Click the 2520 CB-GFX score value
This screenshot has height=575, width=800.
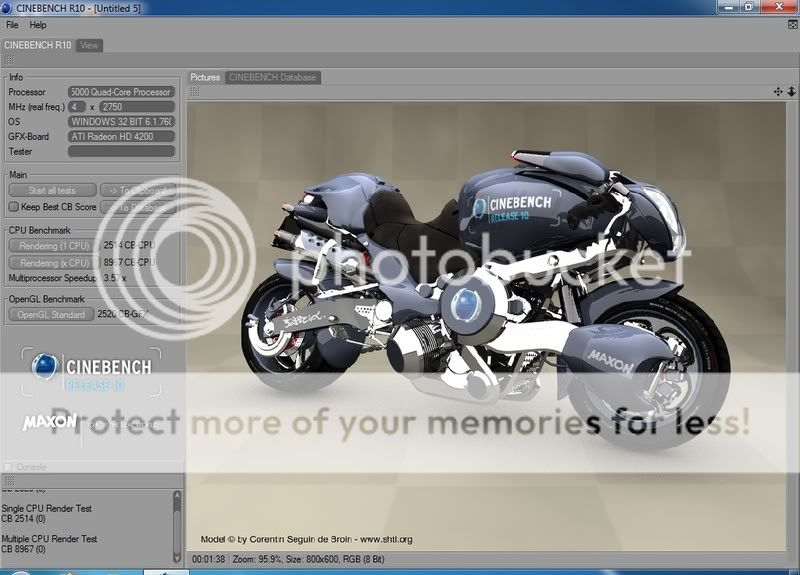[x=122, y=314]
